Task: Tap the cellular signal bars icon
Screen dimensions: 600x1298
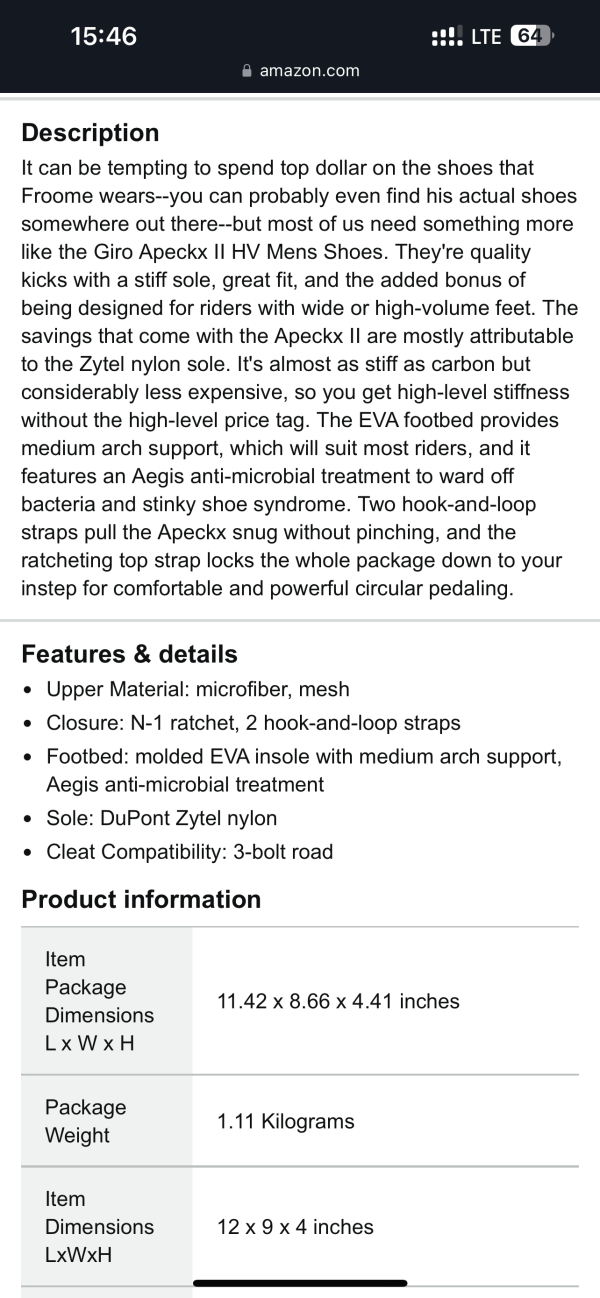Action: tap(447, 37)
